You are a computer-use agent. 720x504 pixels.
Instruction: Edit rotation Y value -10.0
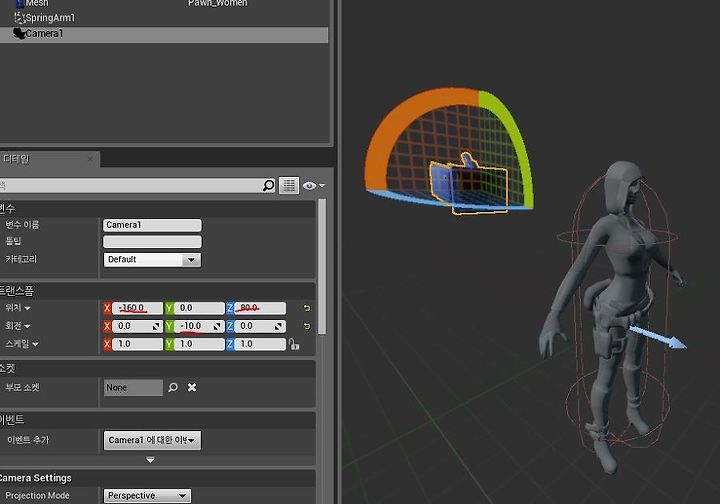tap(199, 326)
